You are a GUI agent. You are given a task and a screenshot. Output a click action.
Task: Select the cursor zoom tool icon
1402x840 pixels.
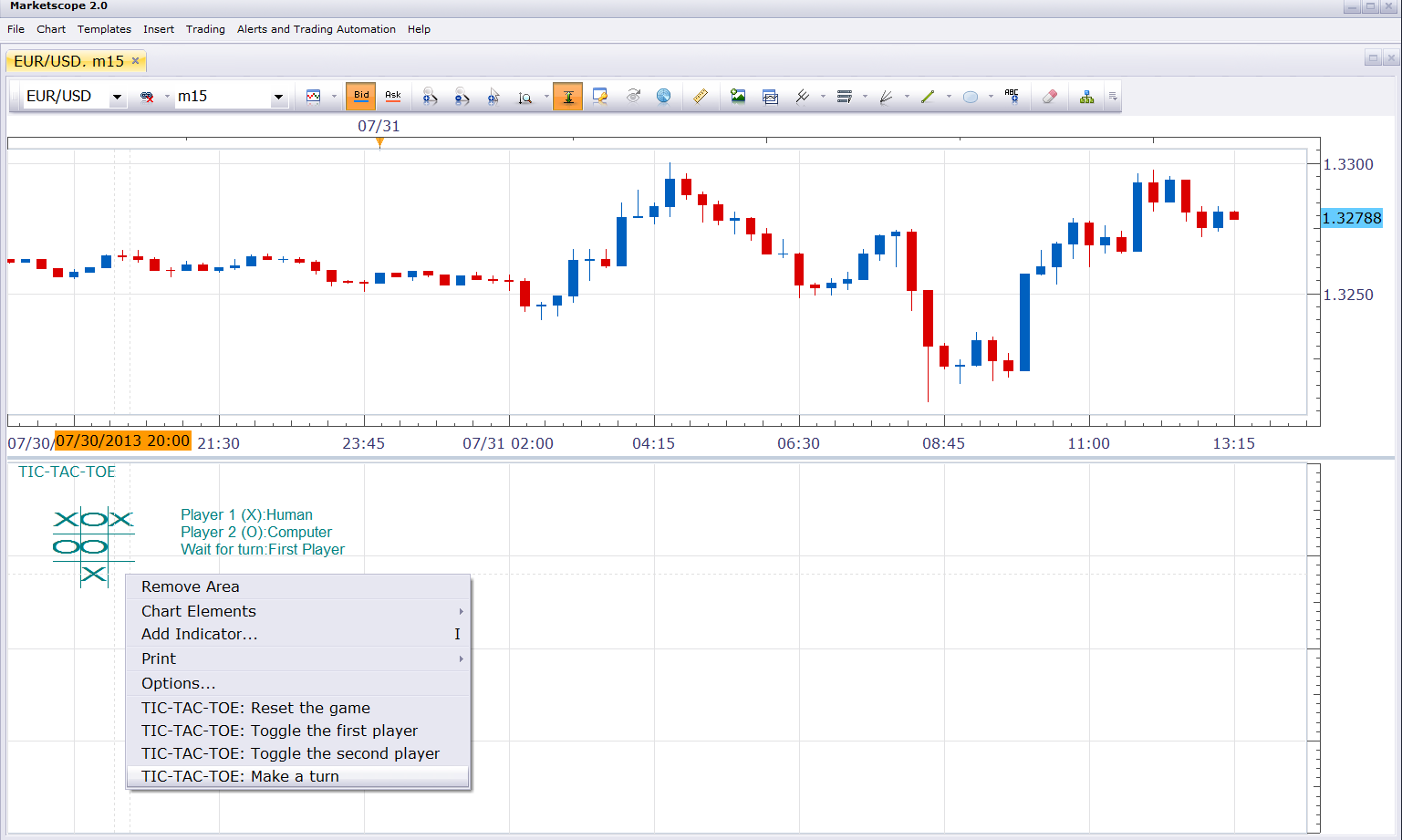click(493, 96)
